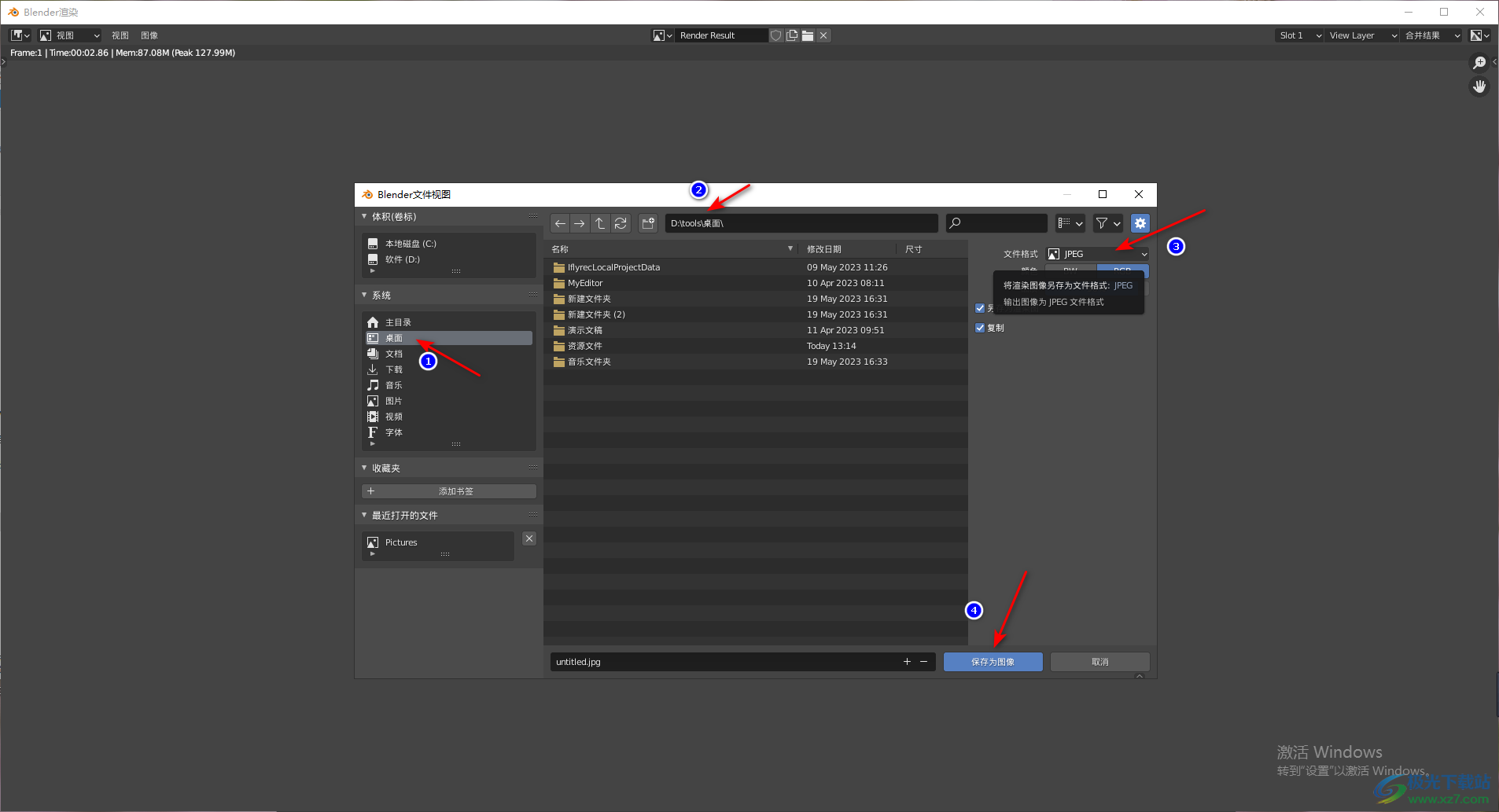1499x812 pixels.
Task: Open 视频 videos shortcut
Action: click(x=448, y=417)
